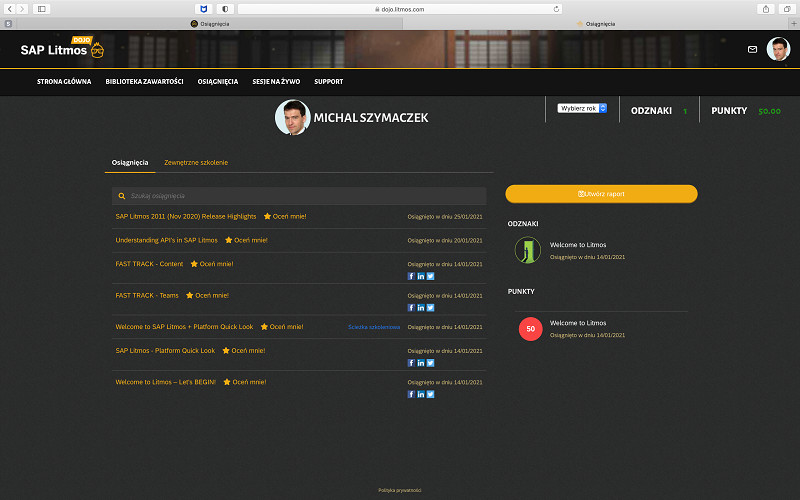Viewport: 800px width, 500px height.
Task: Go forward with Safari forward arrow
Action: click(x=22, y=9)
